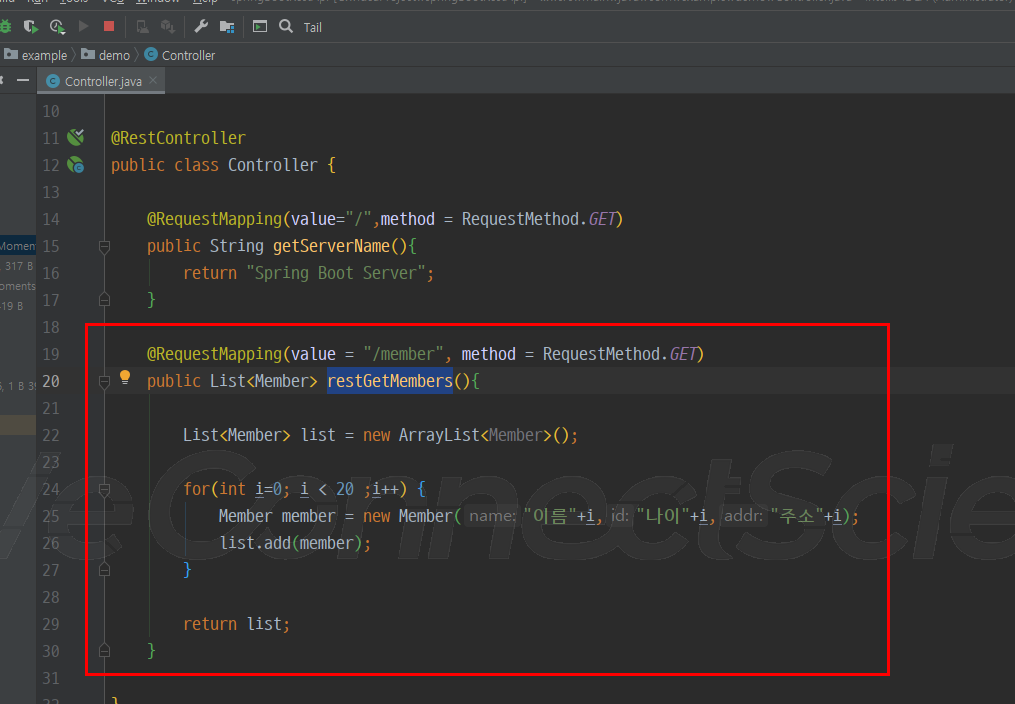Close the Controller.java tab
The width and height of the screenshot is (1015, 704).
pos(153,80)
